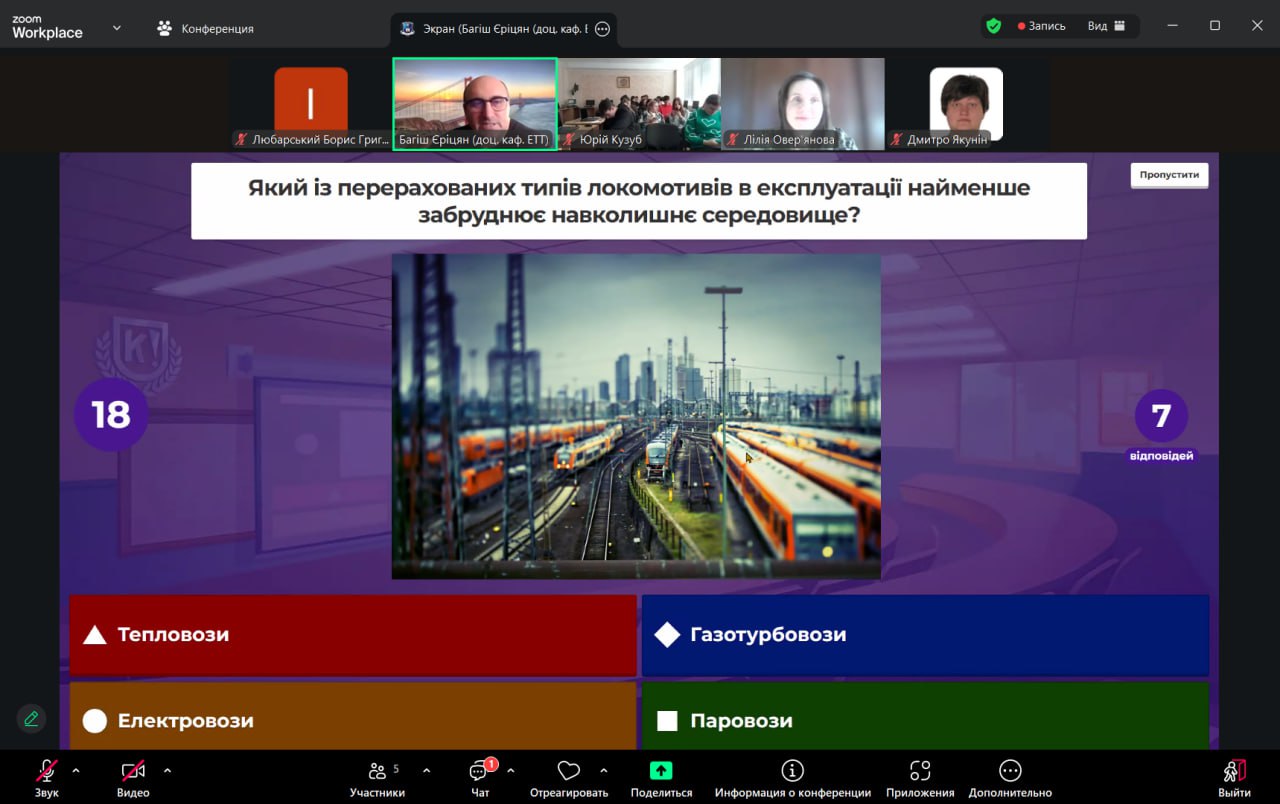Open the three-dot options on the Экран tab
Viewport: 1280px width, 804px height.
(x=602, y=29)
